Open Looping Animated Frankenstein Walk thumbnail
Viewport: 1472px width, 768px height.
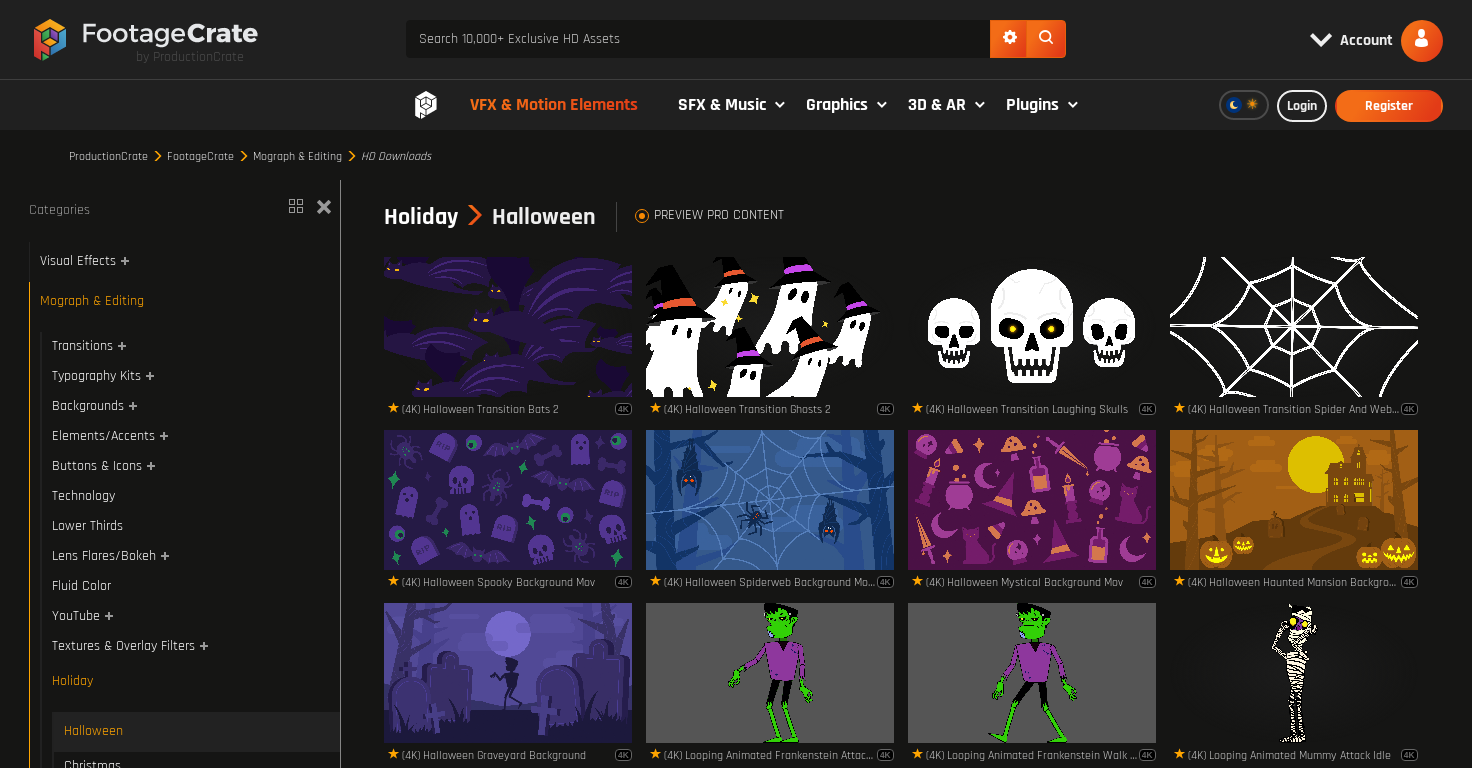click(1032, 673)
